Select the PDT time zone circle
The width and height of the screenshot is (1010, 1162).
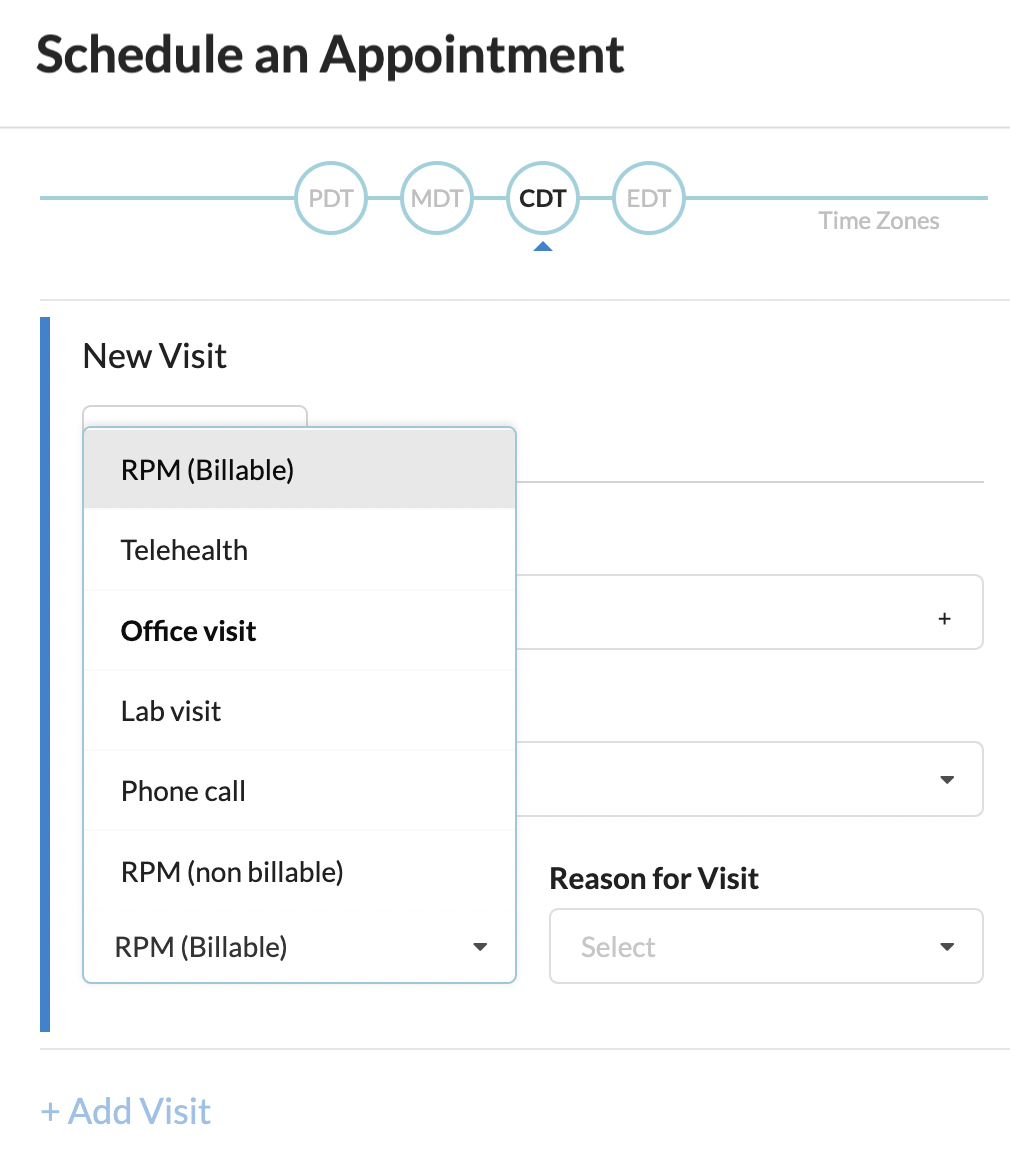tap(331, 198)
